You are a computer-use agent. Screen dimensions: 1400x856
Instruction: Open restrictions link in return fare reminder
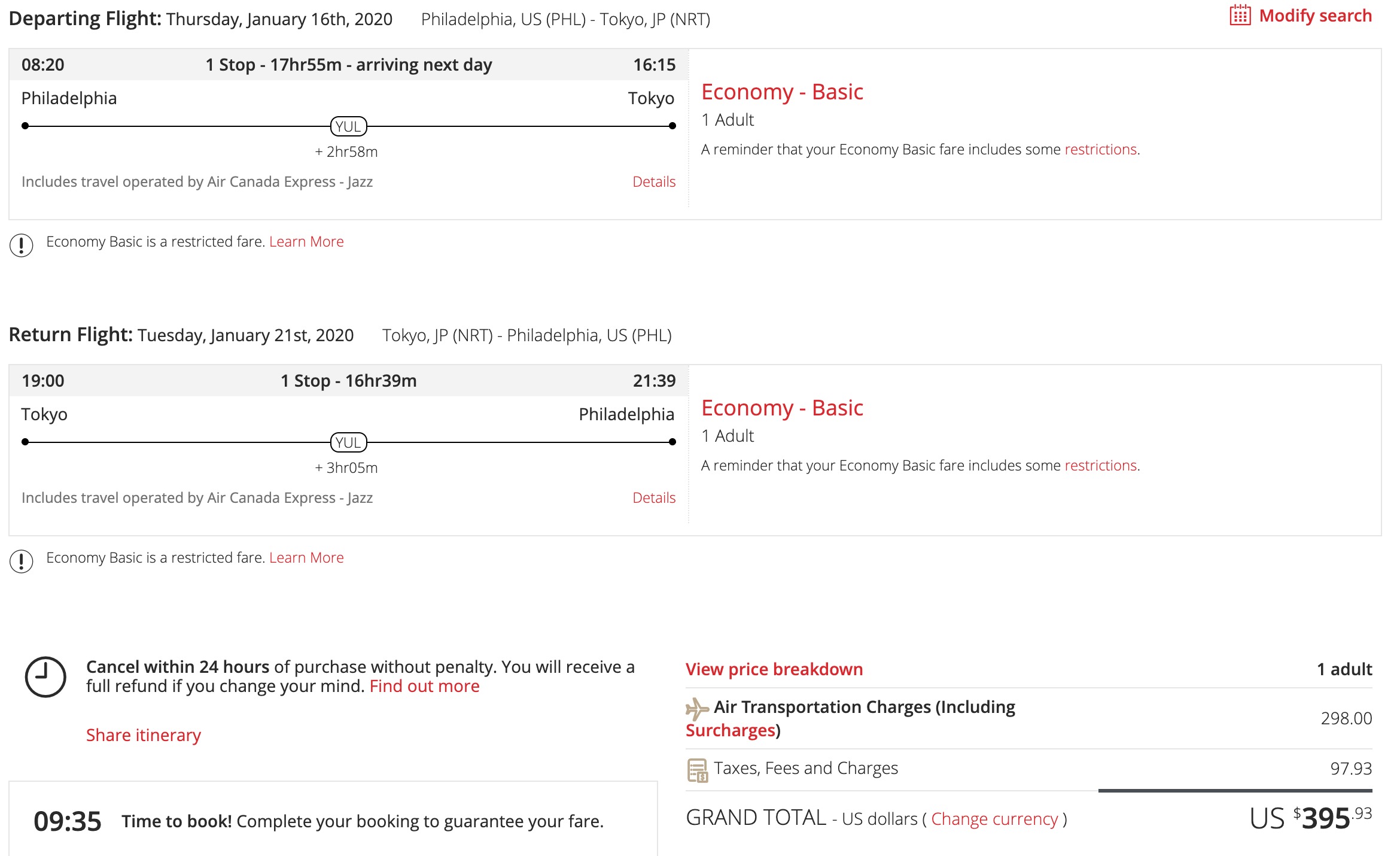point(1100,465)
